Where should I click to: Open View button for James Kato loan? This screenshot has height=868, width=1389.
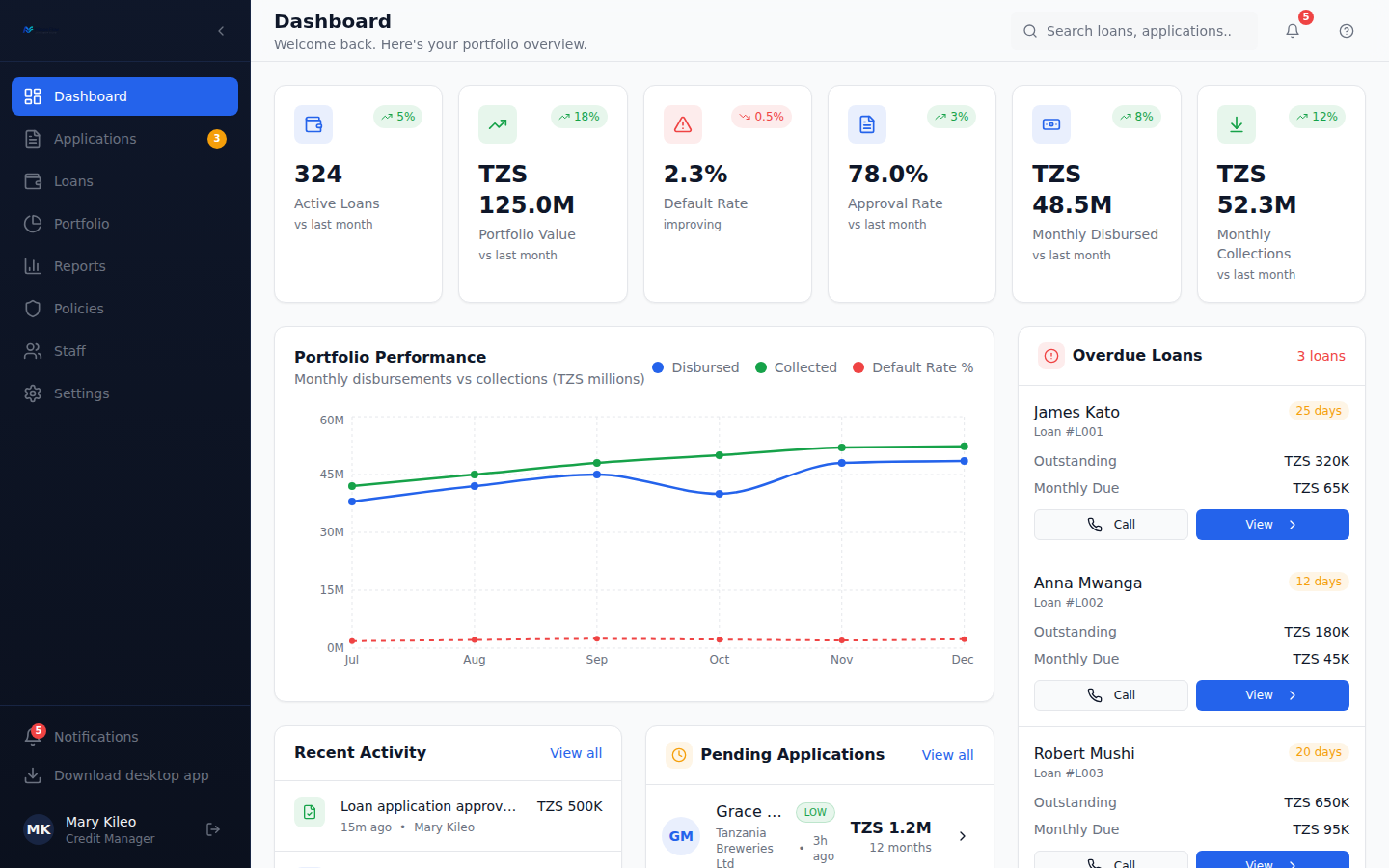tap(1272, 525)
